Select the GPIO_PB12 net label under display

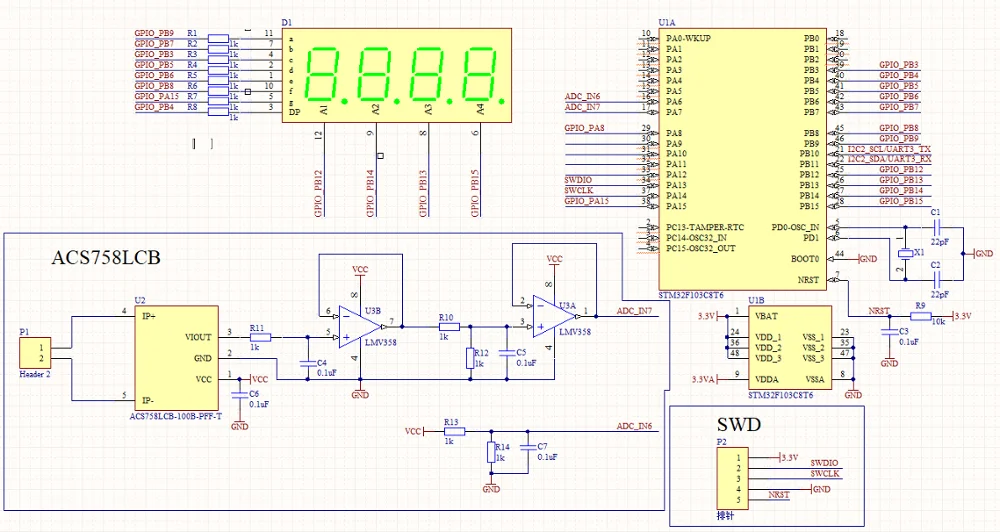(x=319, y=193)
